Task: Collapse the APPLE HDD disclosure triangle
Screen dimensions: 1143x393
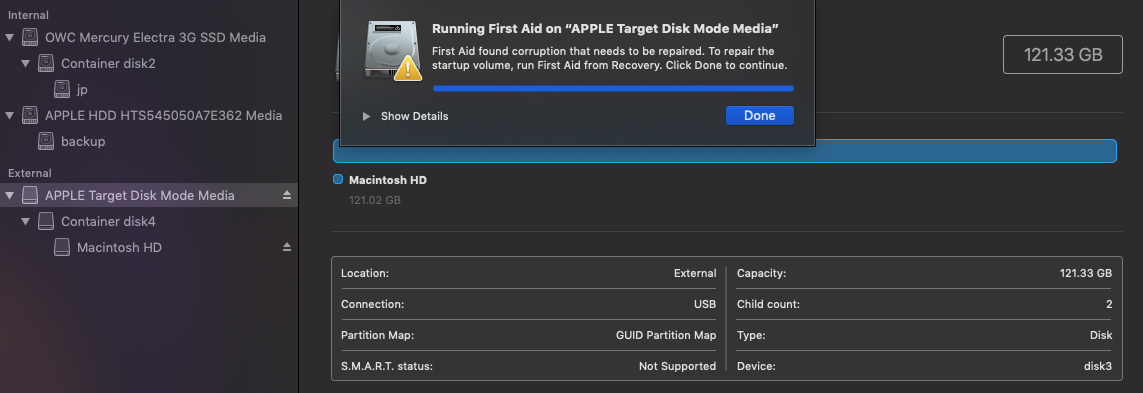Action: (9, 115)
